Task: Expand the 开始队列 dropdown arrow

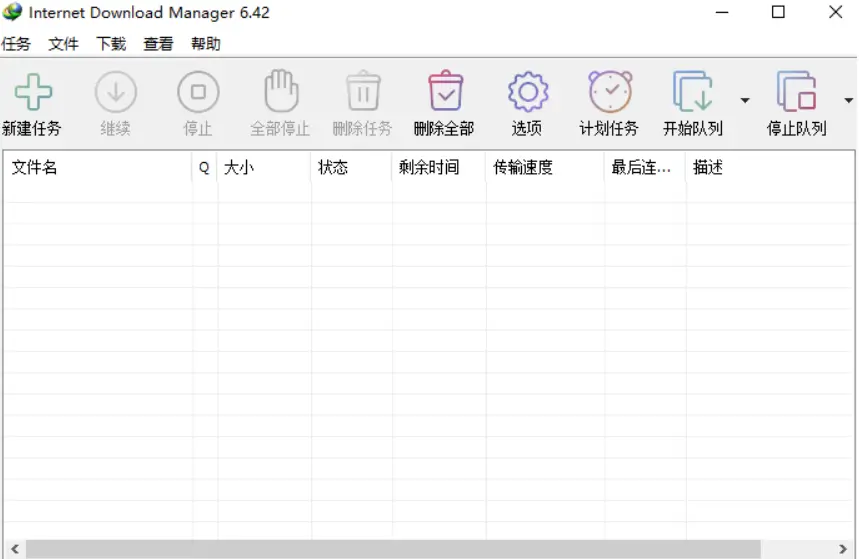Action: pos(745,100)
